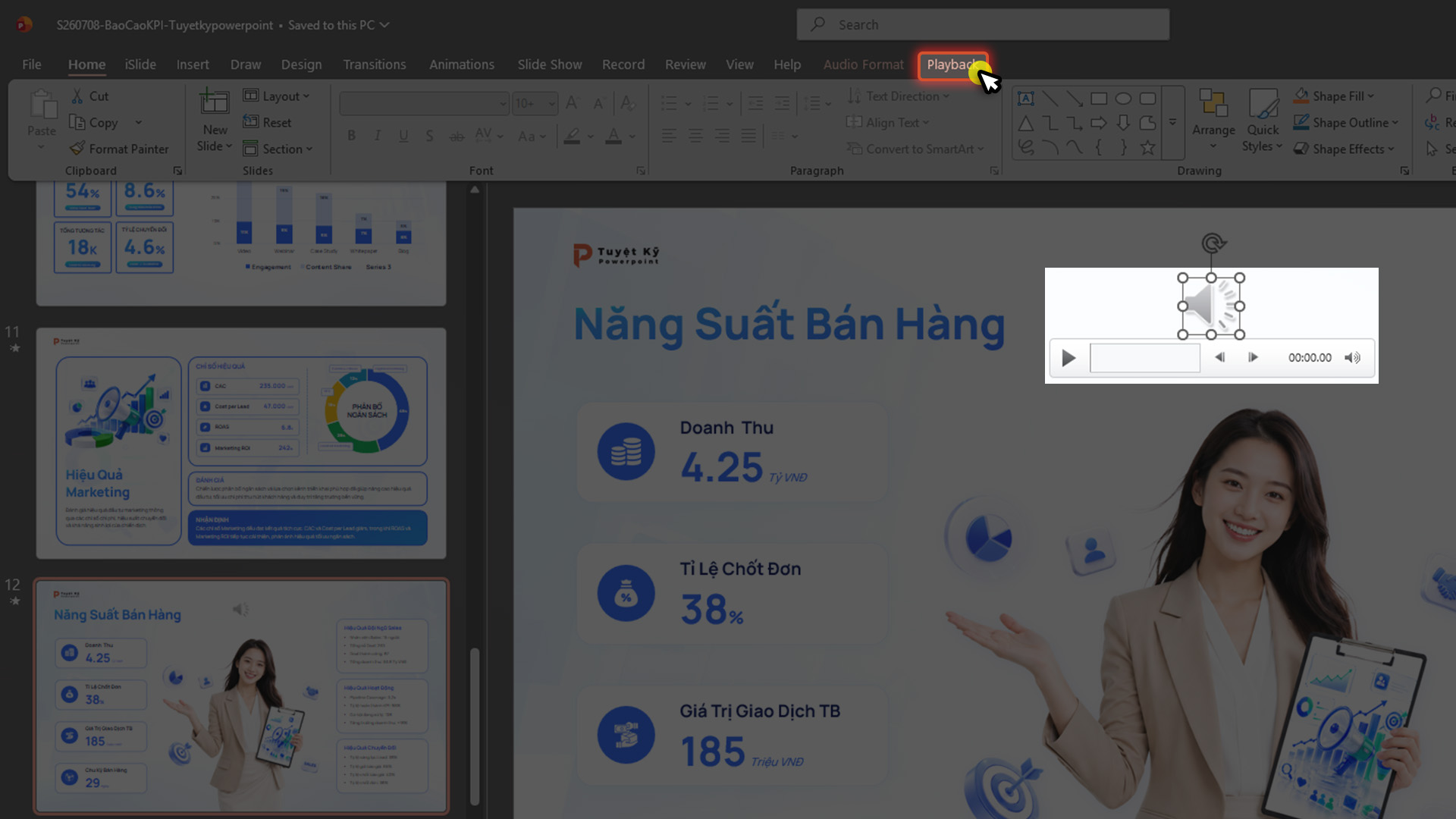This screenshot has height=819, width=1456.
Task: Select the rectangle shape
Action: pyautogui.click(x=1099, y=99)
